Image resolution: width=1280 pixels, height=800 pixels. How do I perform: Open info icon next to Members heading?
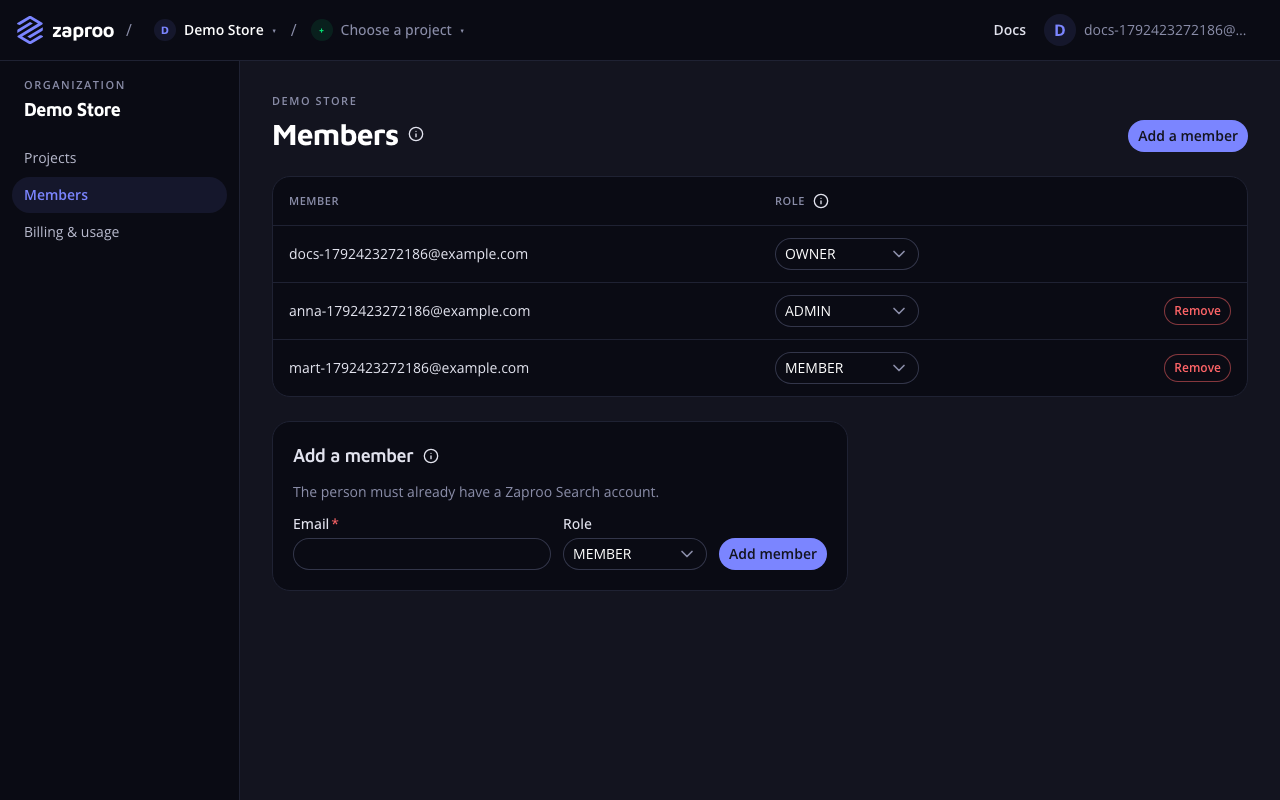point(416,134)
